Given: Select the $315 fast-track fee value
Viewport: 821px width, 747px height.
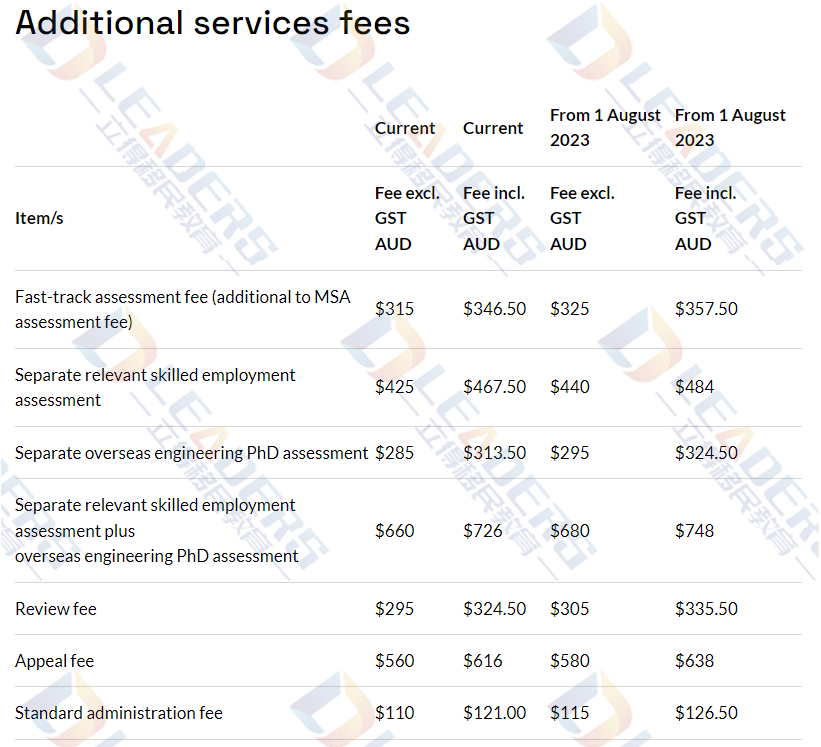Looking at the screenshot, I should click(394, 309).
